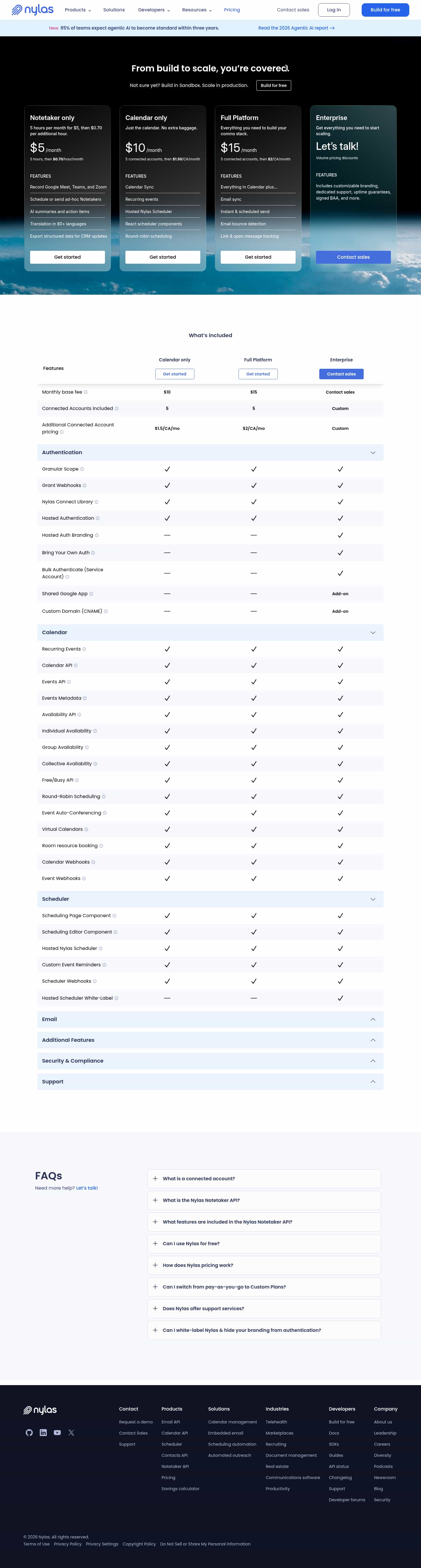Click the plus icon for "Can I use Nylas for free?"
This screenshot has width=421, height=1568.
[155, 1243]
